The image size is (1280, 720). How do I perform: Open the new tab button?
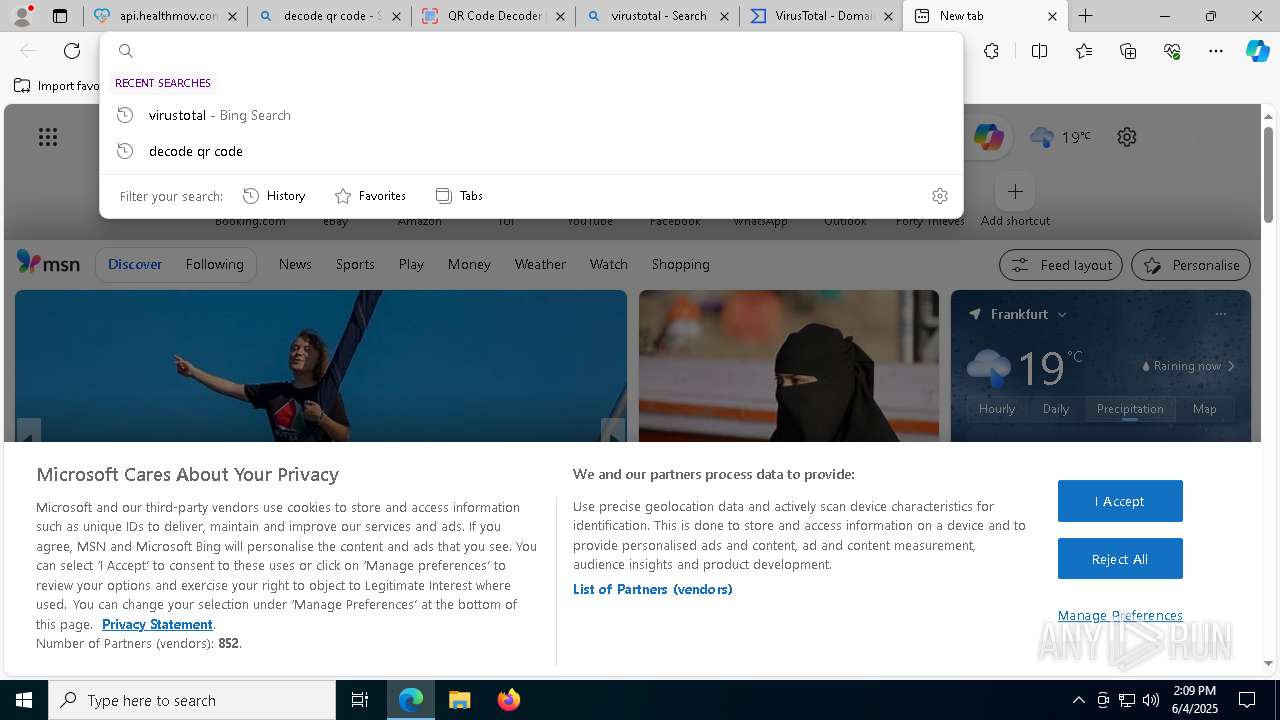(x=1085, y=16)
